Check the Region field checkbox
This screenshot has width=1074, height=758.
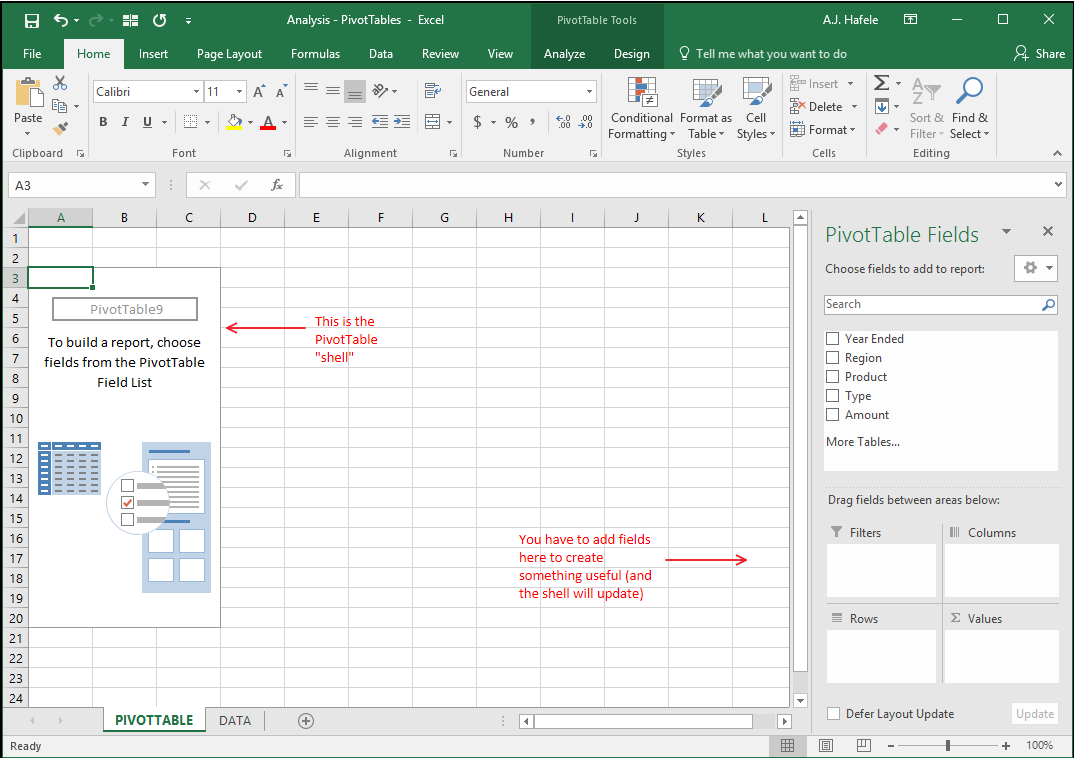[832, 357]
